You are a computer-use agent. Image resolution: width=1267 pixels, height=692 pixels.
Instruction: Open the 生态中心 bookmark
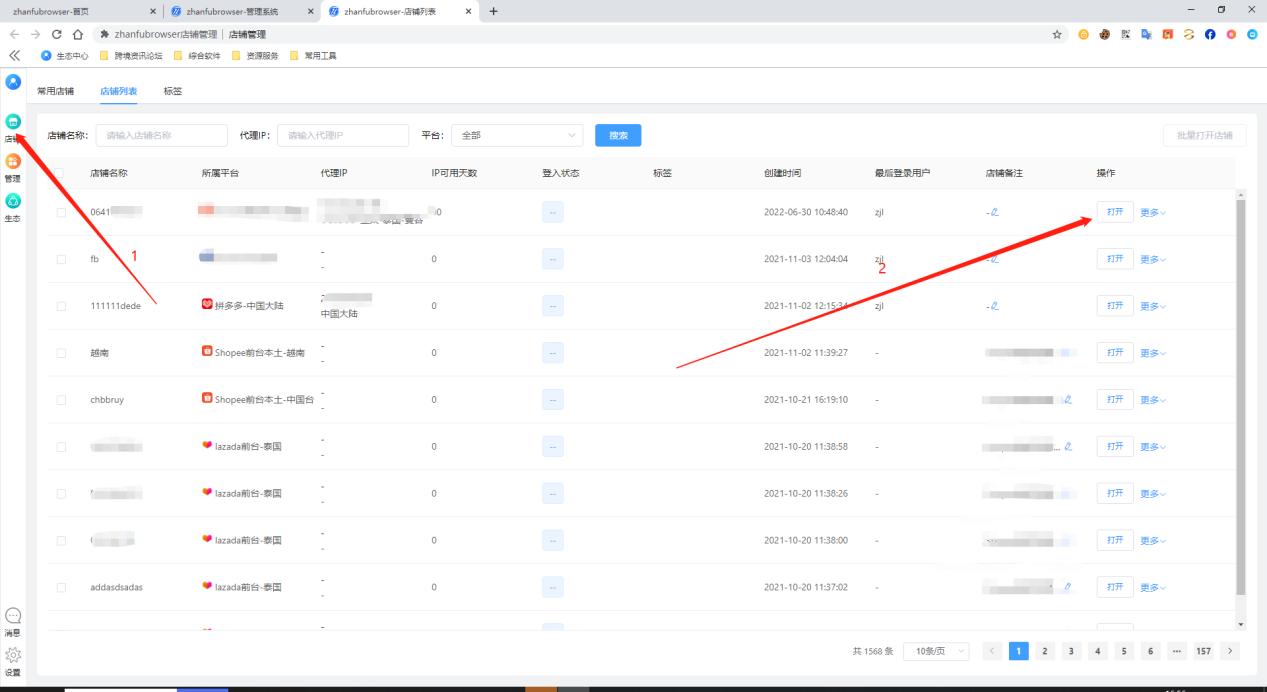pos(65,55)
